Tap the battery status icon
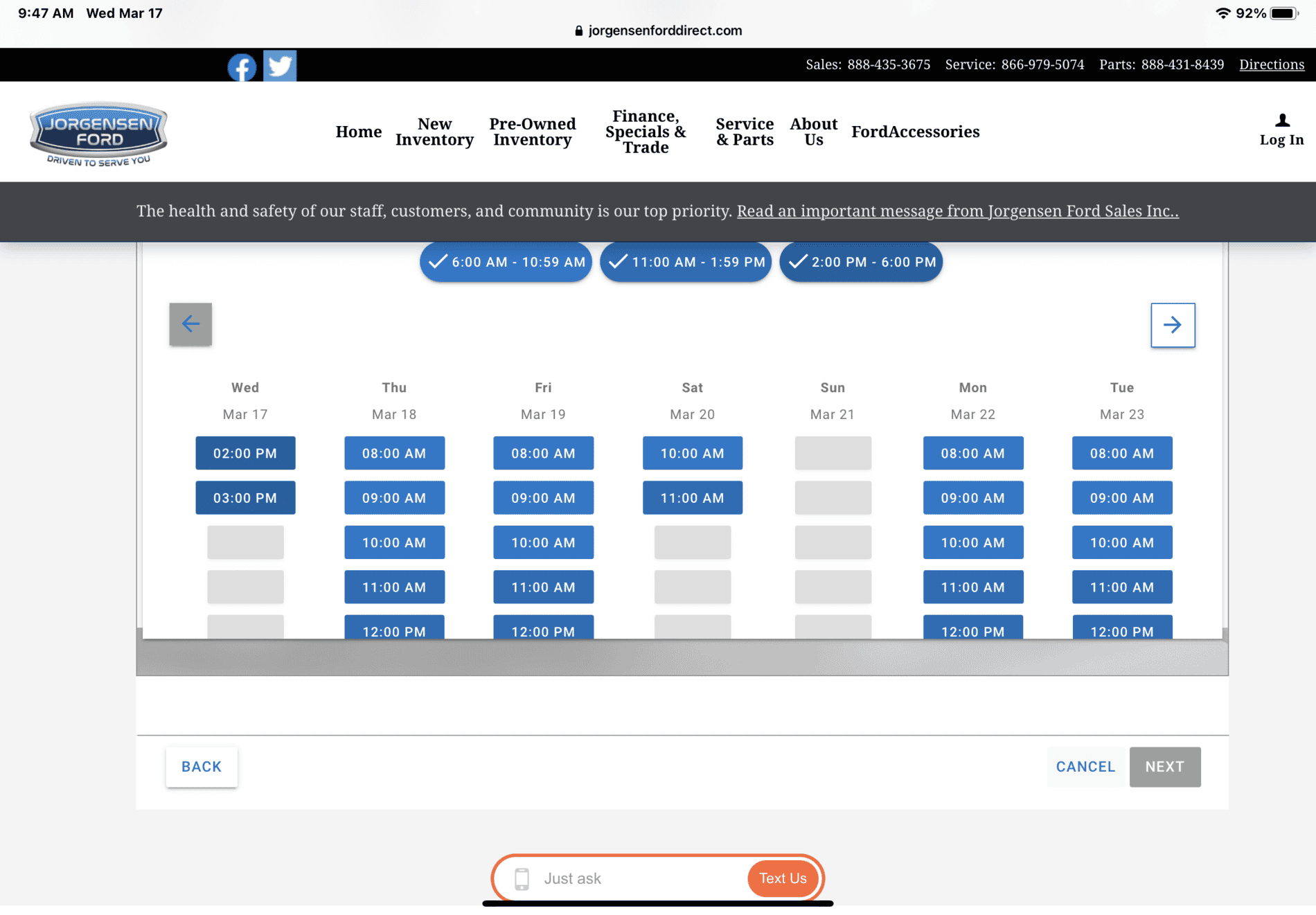The image size is (1316, 915). point(1284,13)
